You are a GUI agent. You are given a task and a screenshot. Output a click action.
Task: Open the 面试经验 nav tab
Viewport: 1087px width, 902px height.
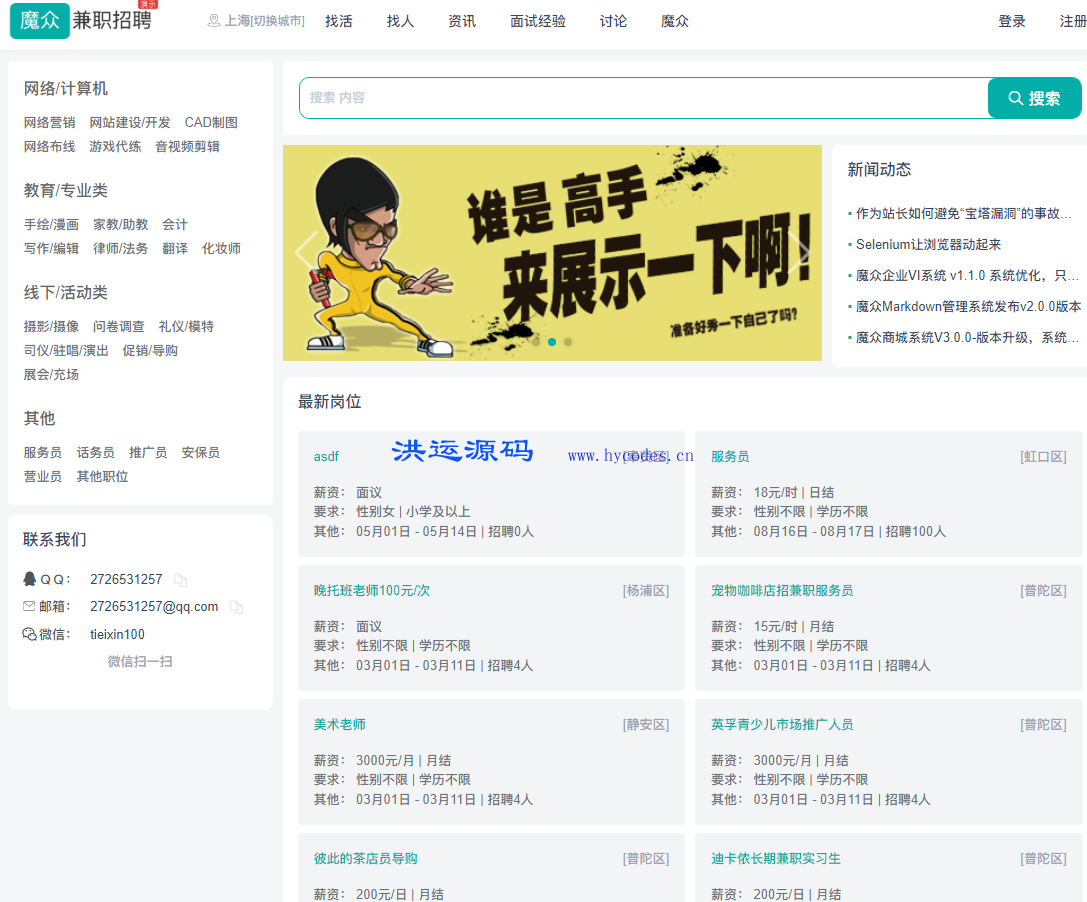pyautogui.click(x=538, y=21)
